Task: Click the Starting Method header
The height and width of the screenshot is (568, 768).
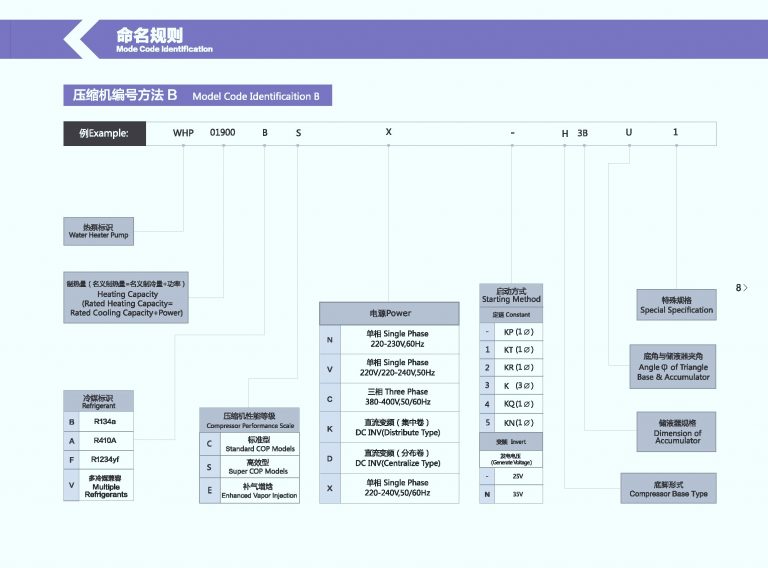Action: [511, 295]
